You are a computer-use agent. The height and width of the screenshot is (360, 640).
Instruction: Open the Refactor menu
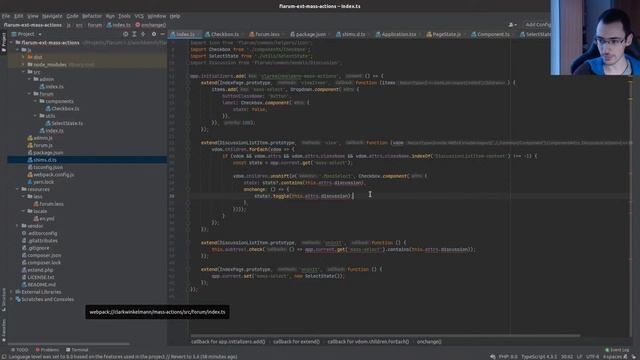coord(92,16)
